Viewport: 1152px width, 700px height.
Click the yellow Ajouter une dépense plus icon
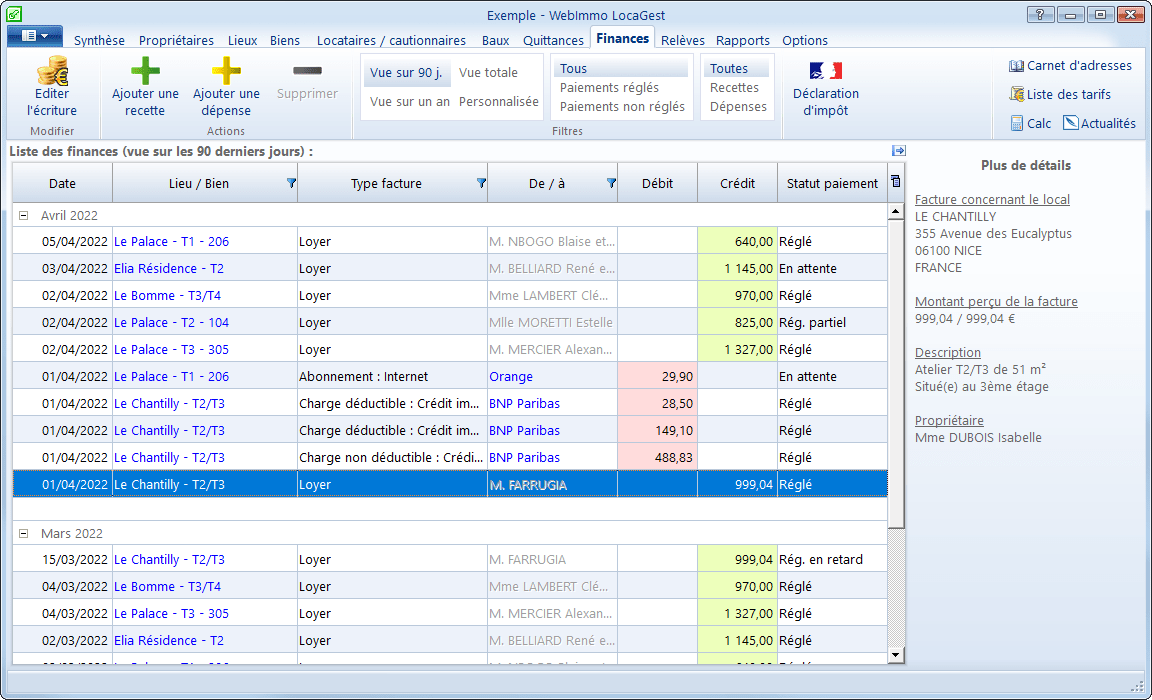click(226, 71)
